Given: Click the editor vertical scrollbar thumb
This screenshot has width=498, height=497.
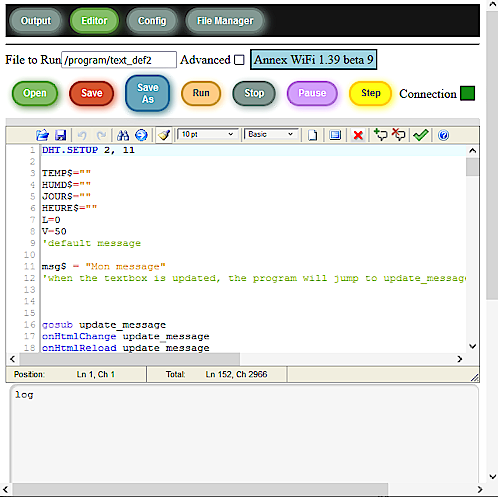Looking at the screenshot, I should (x=472, y=167).
